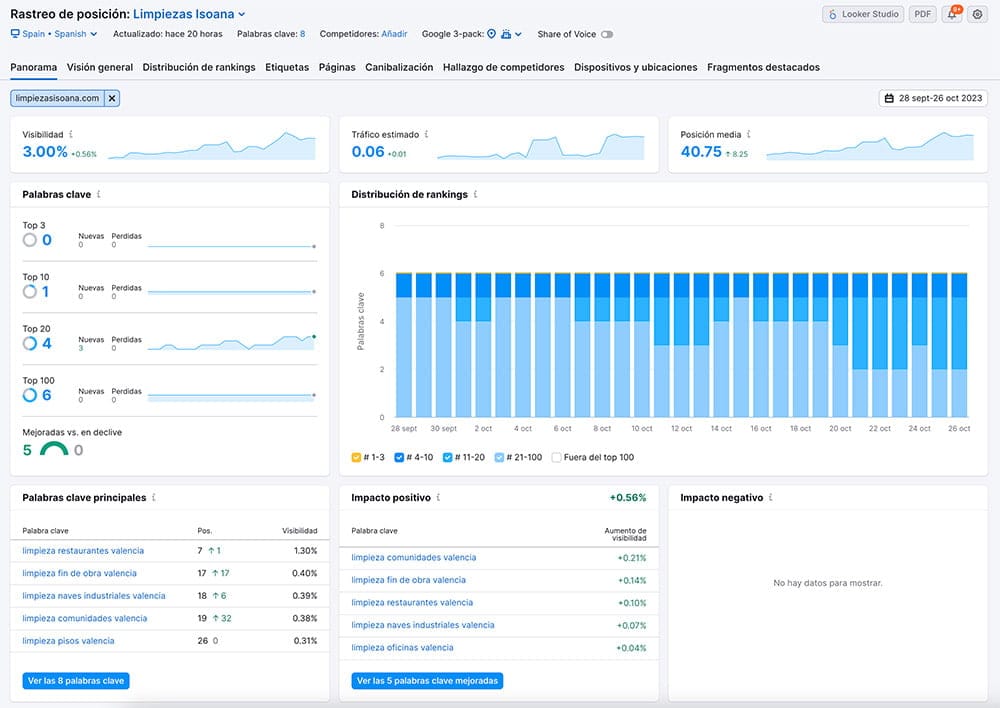Click info icon next to Impacto negativo
Viewport: 1000px width, 708px height.
pyautogui.click(x=770, y=498)
